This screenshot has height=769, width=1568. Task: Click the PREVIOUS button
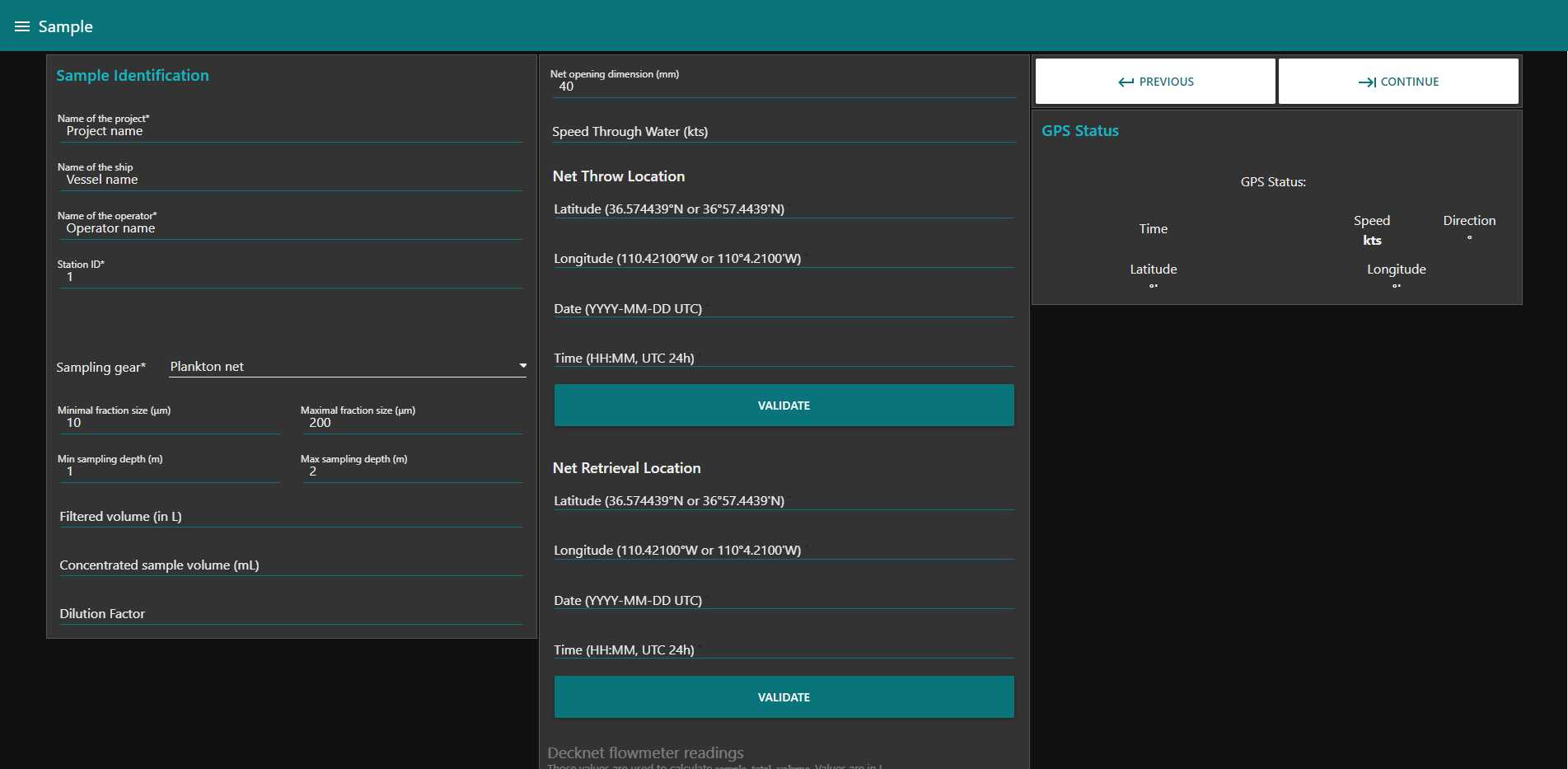(x=1154, y=82)
